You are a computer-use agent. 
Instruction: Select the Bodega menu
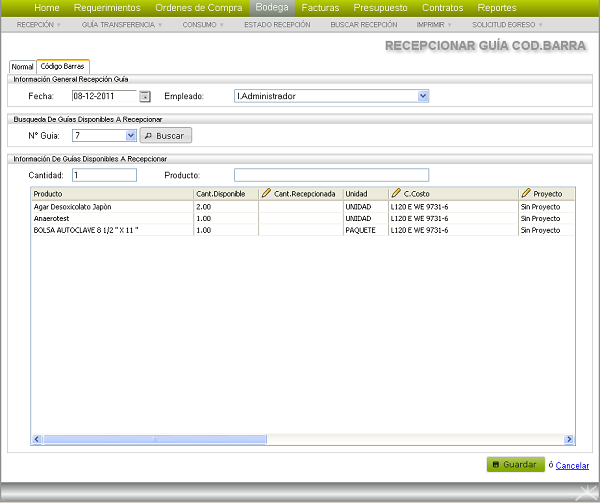pyautogui.click(x=272, y=8)
